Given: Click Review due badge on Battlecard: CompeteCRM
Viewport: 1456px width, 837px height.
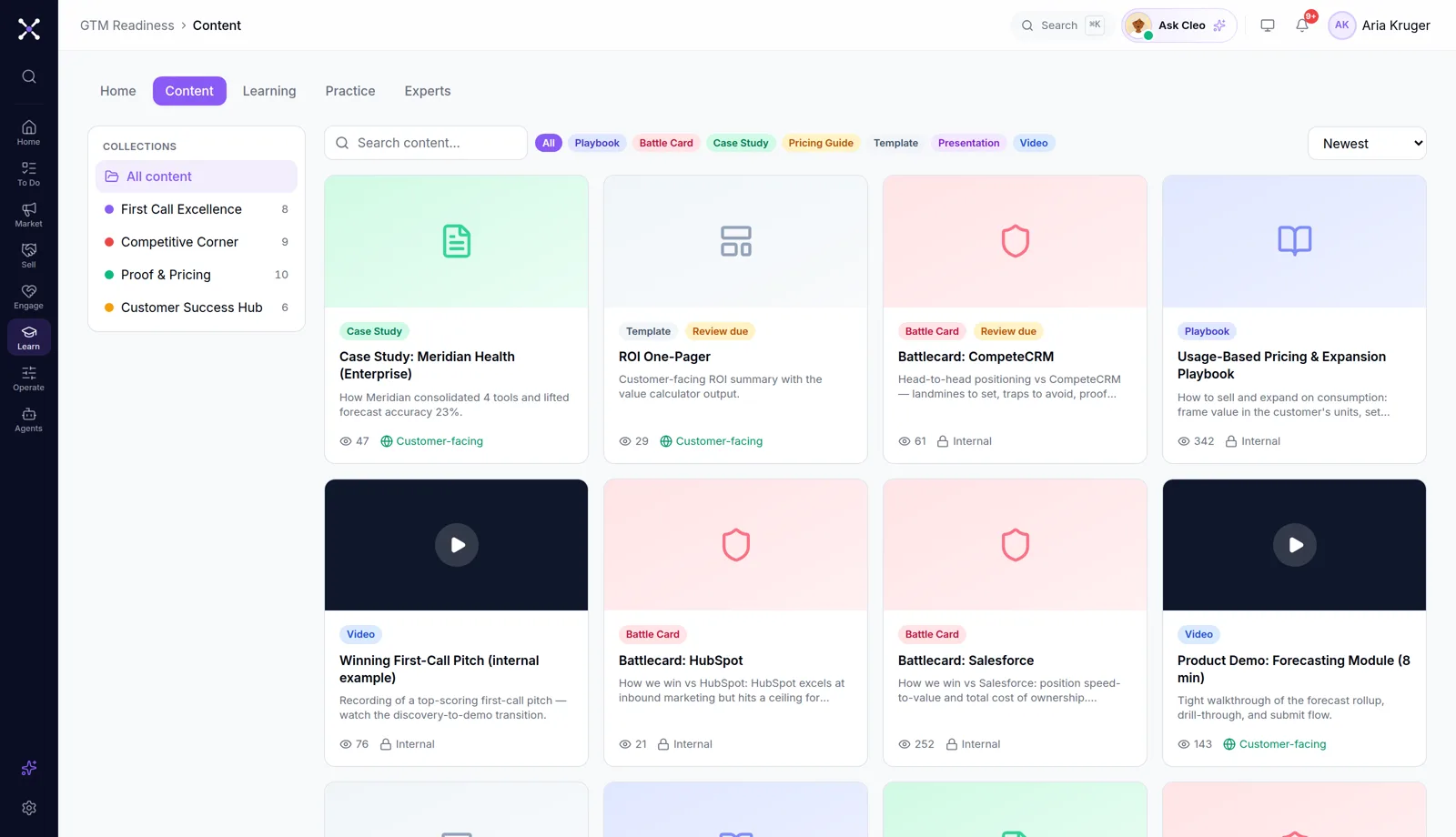Looking at the screenshot, I should 1008,331.
